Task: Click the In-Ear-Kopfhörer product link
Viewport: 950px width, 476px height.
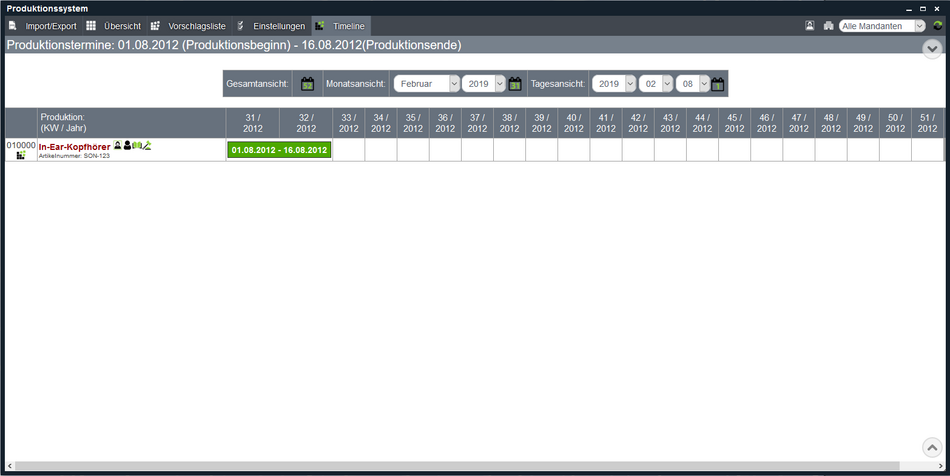Action: 74,147
